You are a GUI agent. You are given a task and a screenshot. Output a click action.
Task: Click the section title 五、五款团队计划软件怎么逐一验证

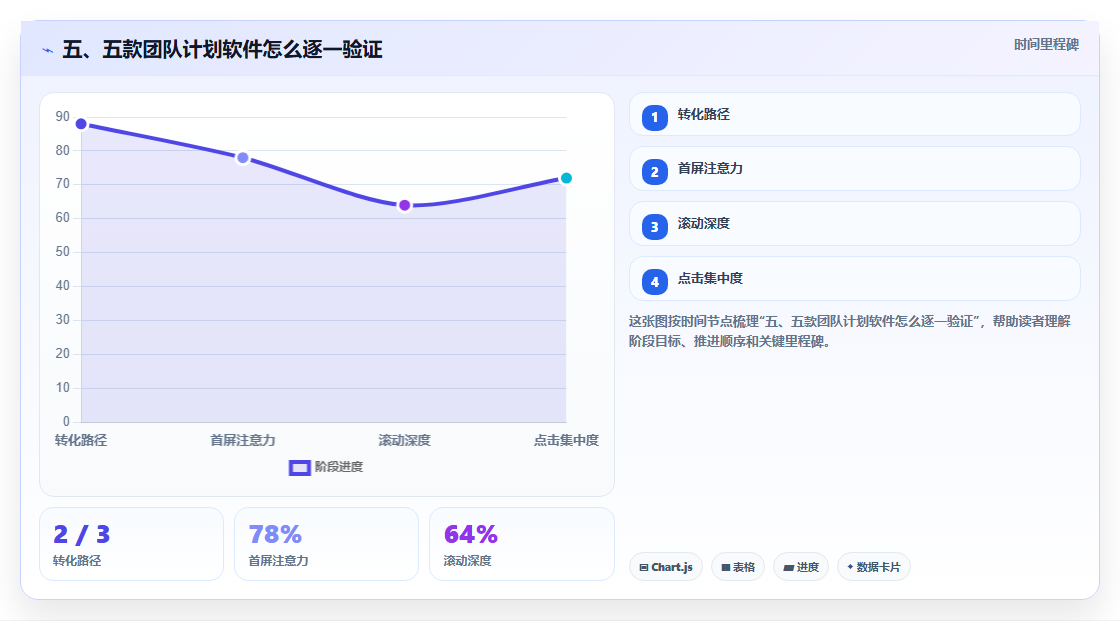pos(222,49)
